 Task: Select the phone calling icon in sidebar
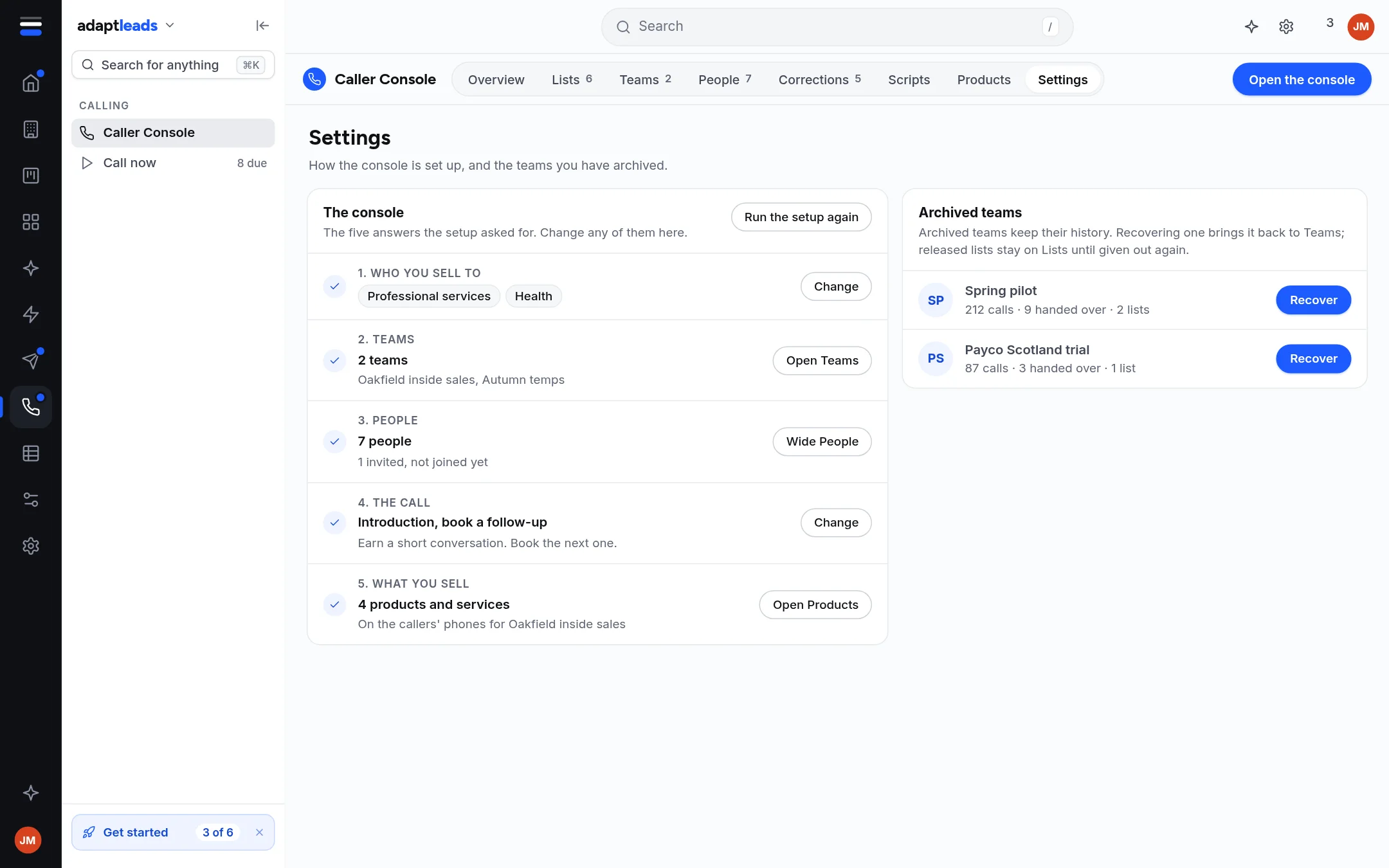point(30,407)
